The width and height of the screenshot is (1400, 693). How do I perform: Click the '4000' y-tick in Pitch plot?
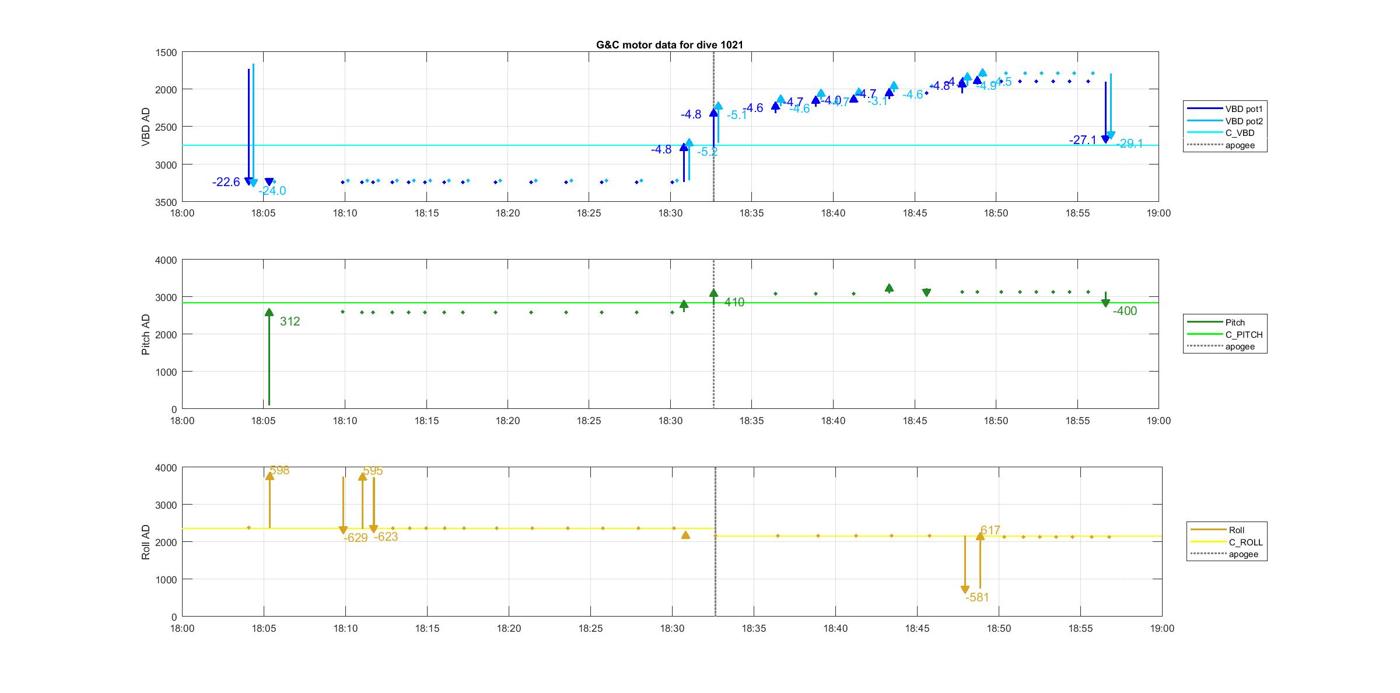[166, 261]
